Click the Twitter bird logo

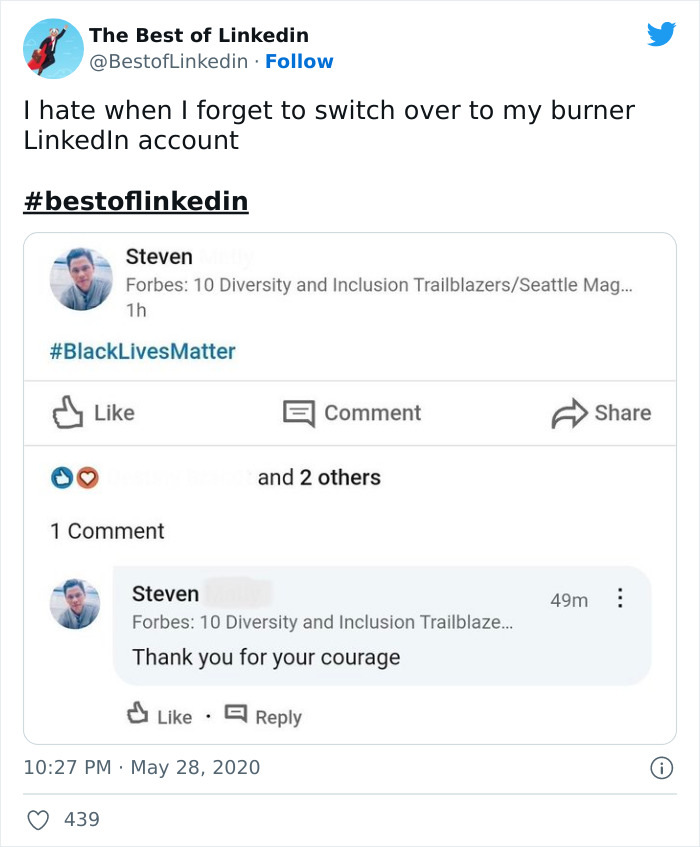coord(662,34)
